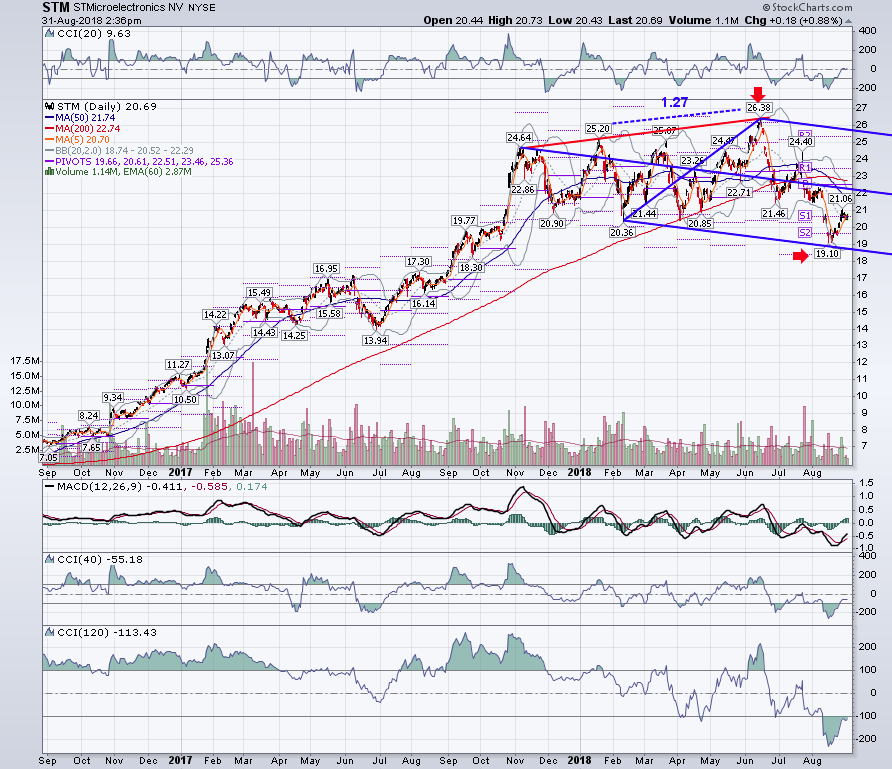Click the CCI(40) -55.18 indicator label

click(x=100, y=560)
